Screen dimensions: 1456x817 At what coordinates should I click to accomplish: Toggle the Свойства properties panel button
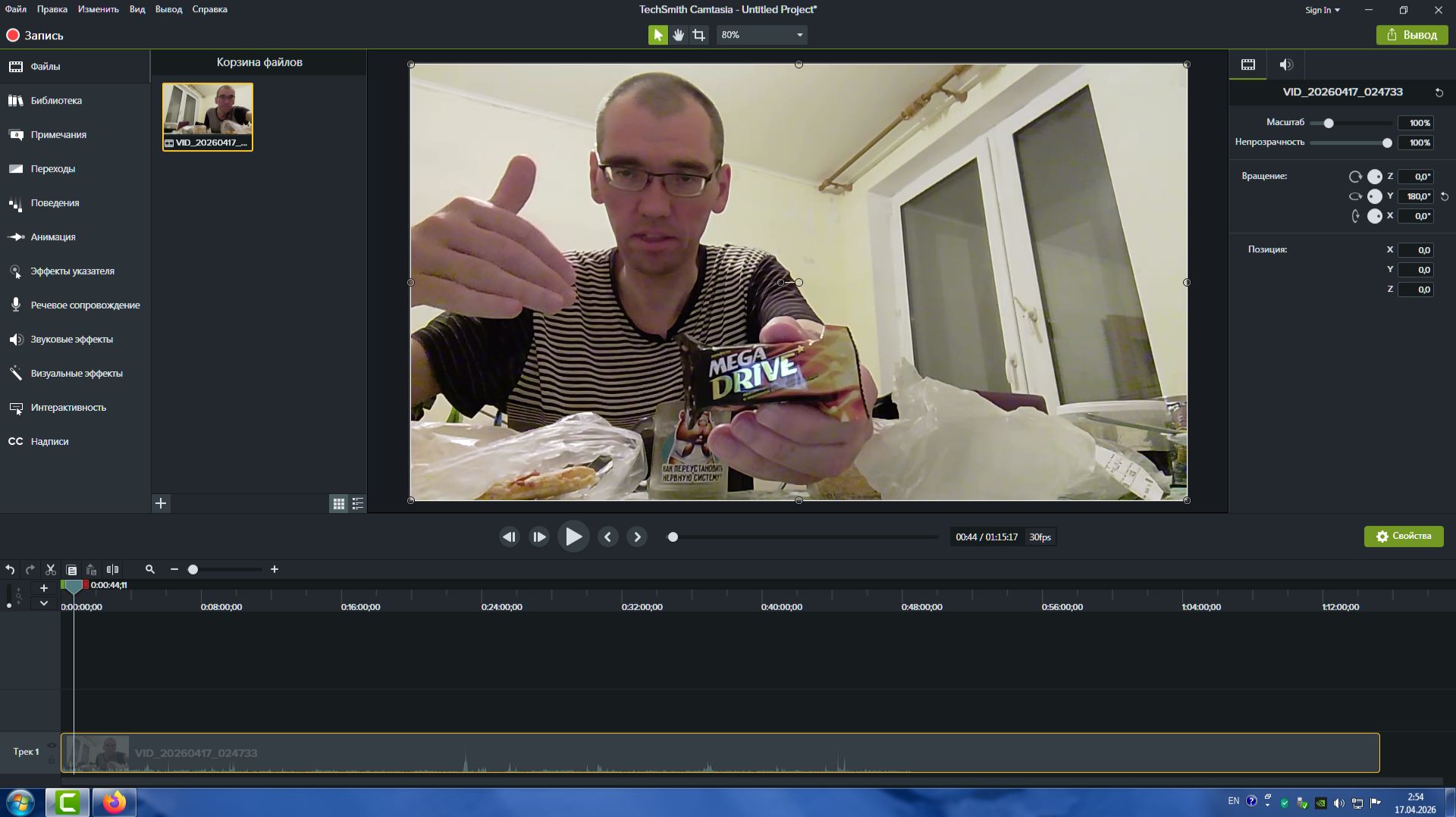pos(1404,537)
